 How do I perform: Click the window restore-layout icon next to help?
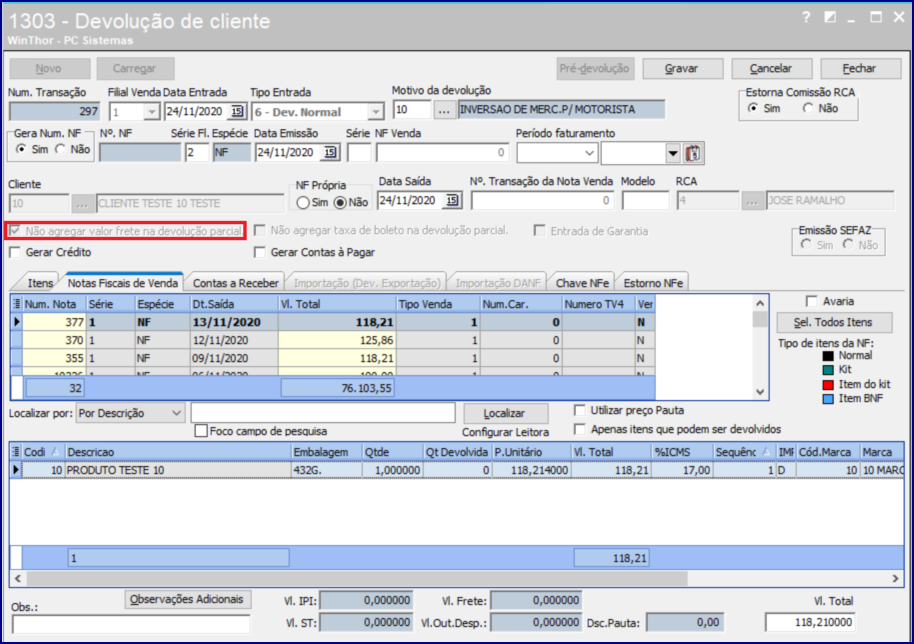[x=830, y=18]
